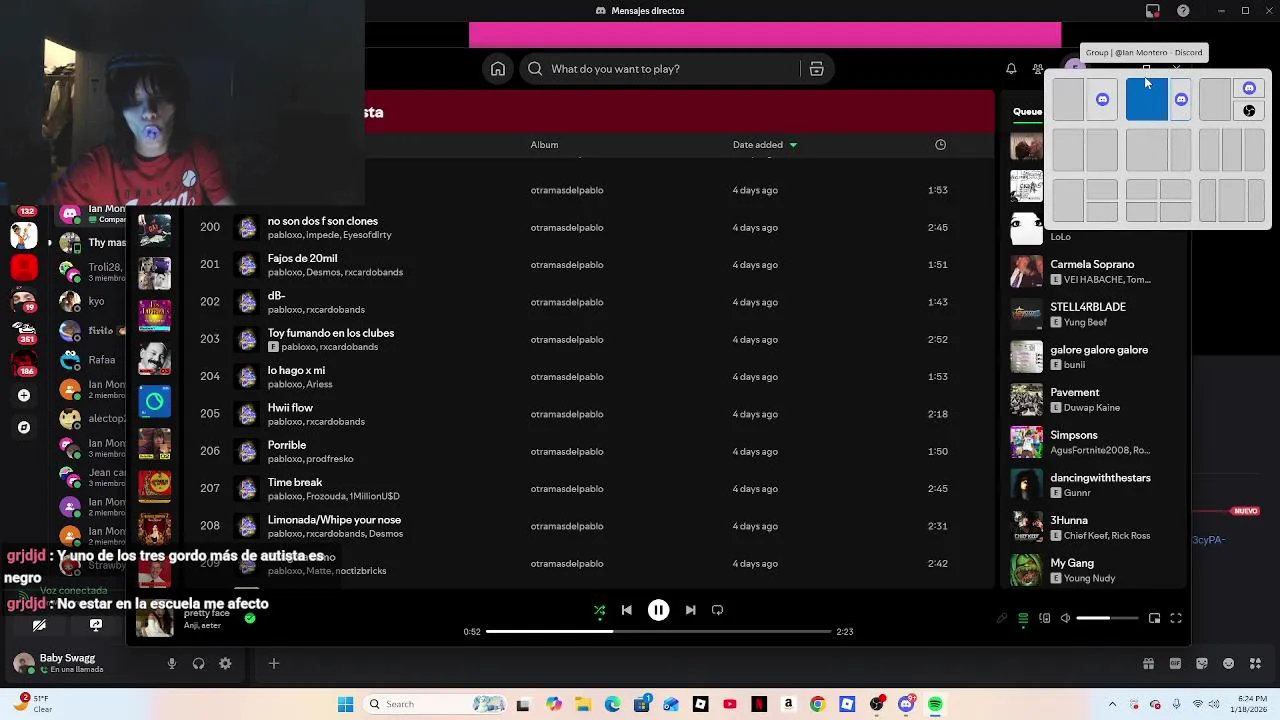The height and width of the screenshot is (720, 1280).
Task: Adjust the Spotify volume slider
Action: 1107,619
